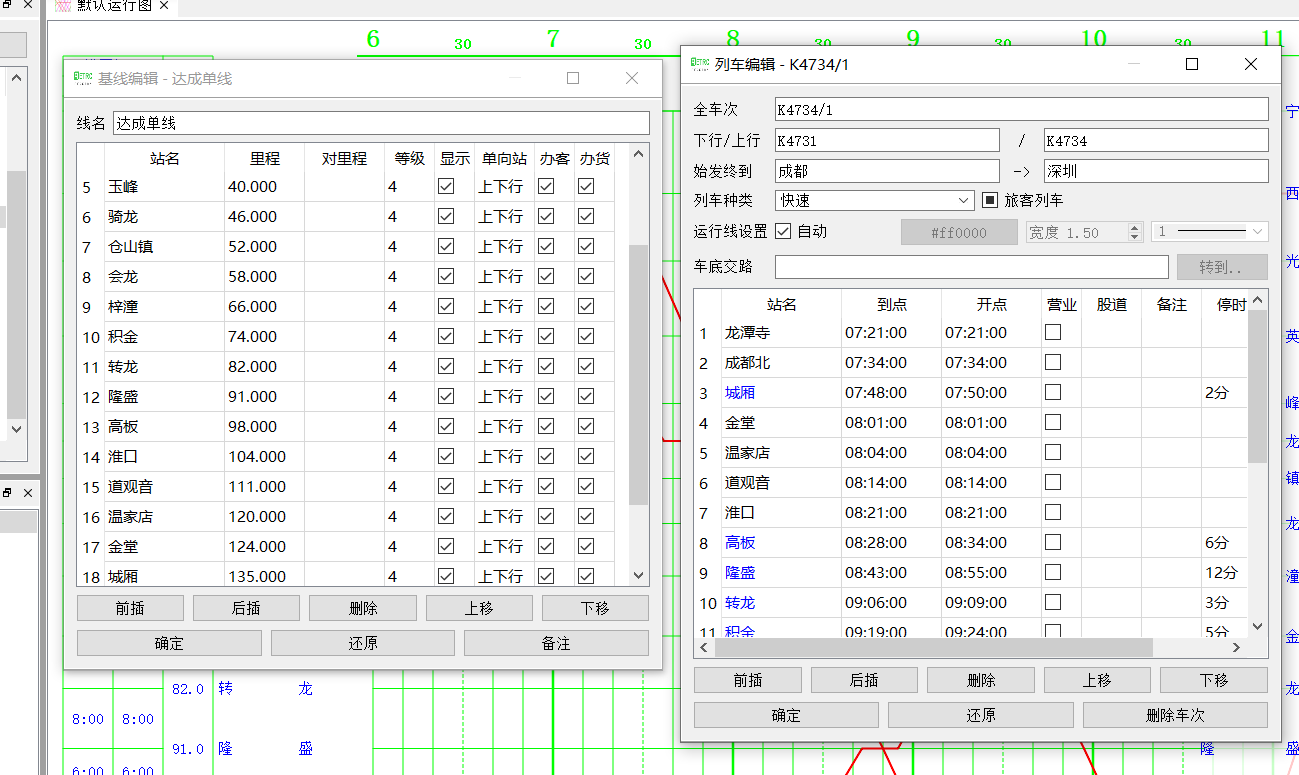Close the left bottom dock panel
This screenshot has height=775, width=1299.
coord(27,493)
